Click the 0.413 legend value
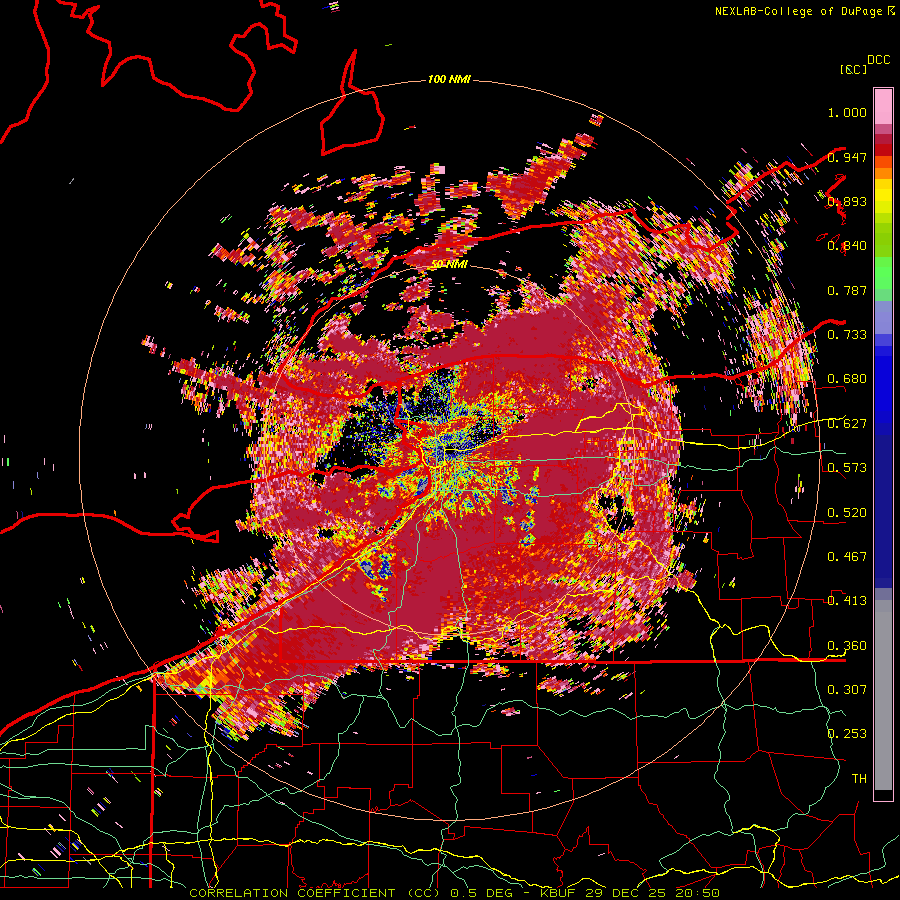The width and height of the screenshot is (900, 900). [847, 601]
